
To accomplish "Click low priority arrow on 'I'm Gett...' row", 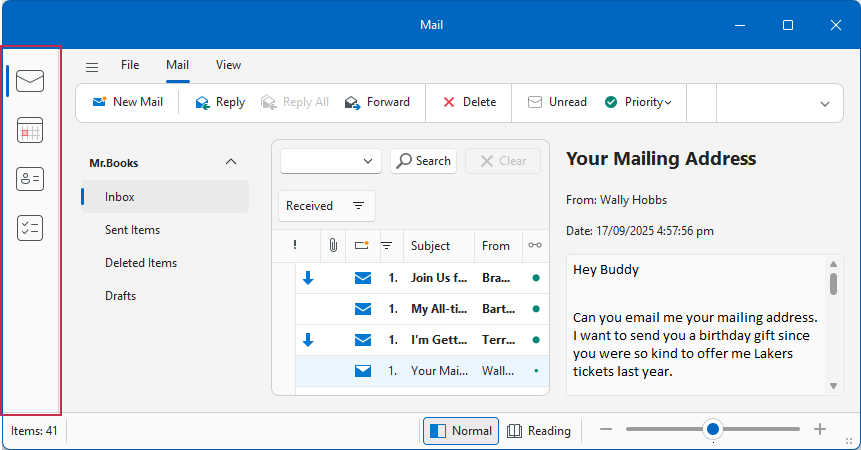I will tap(308, 340).
